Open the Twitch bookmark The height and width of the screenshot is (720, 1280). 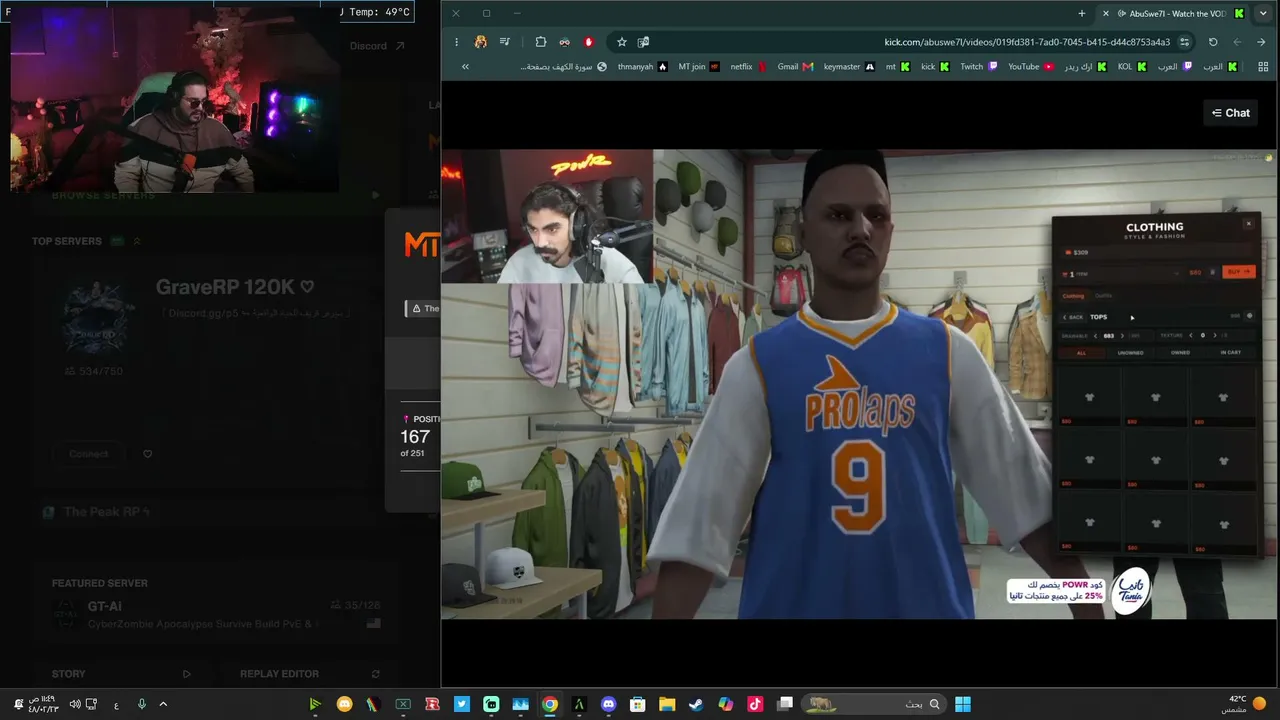tap(979, 67)
